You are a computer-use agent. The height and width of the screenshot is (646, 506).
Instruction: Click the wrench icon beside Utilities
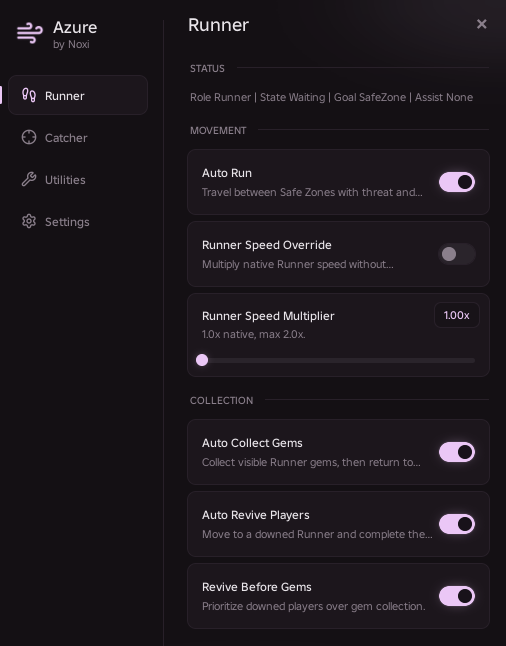pyautogui.click(x=29, y=179)
